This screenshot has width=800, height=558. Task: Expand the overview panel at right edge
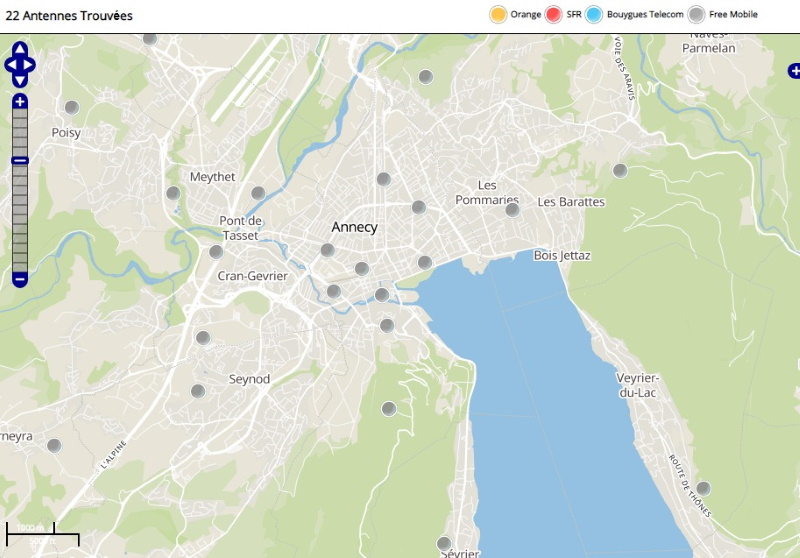(794, 70)
